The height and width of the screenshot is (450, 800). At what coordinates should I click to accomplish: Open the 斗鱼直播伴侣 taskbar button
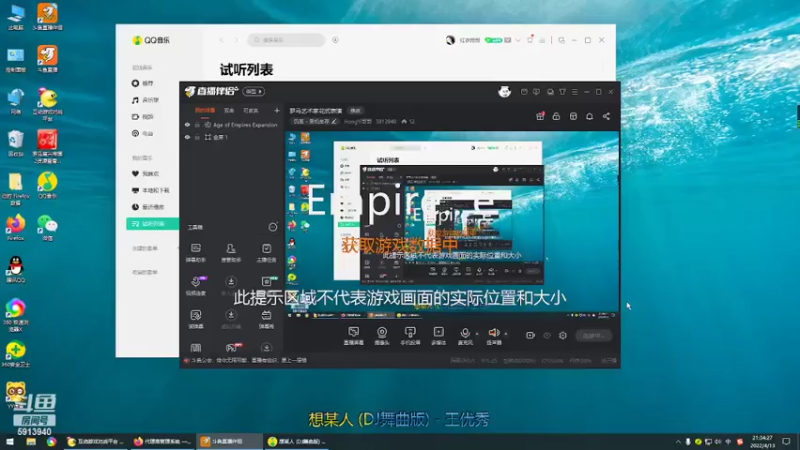(229, 442)
